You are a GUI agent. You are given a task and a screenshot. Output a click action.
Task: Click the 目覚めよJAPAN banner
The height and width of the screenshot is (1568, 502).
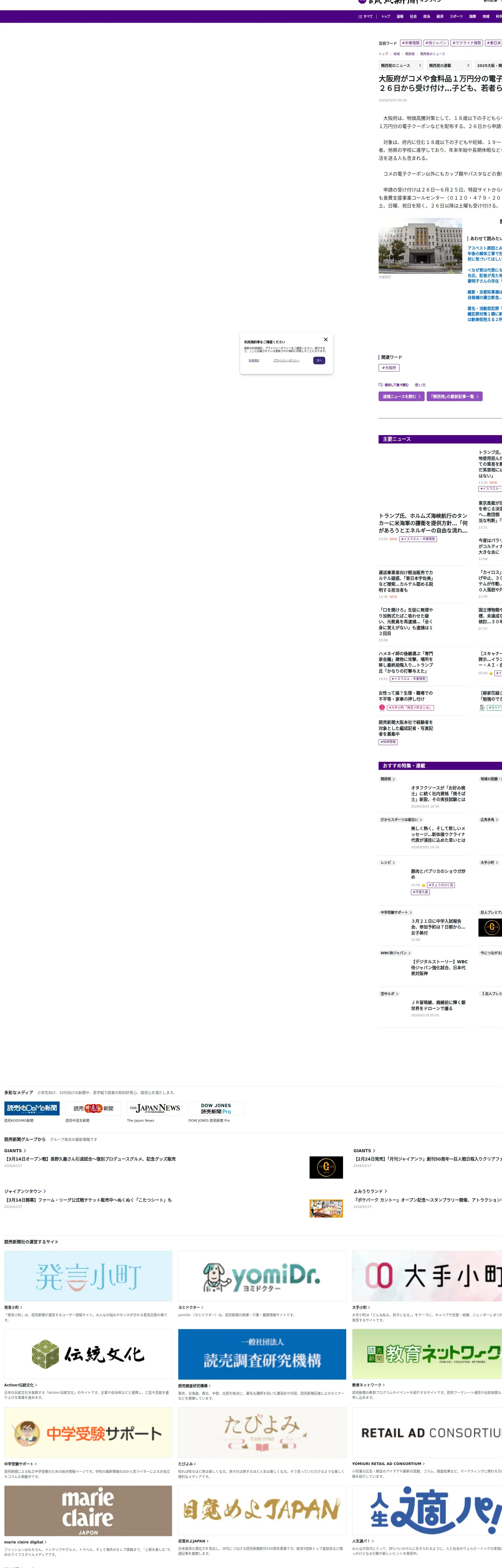[262, 1511]
